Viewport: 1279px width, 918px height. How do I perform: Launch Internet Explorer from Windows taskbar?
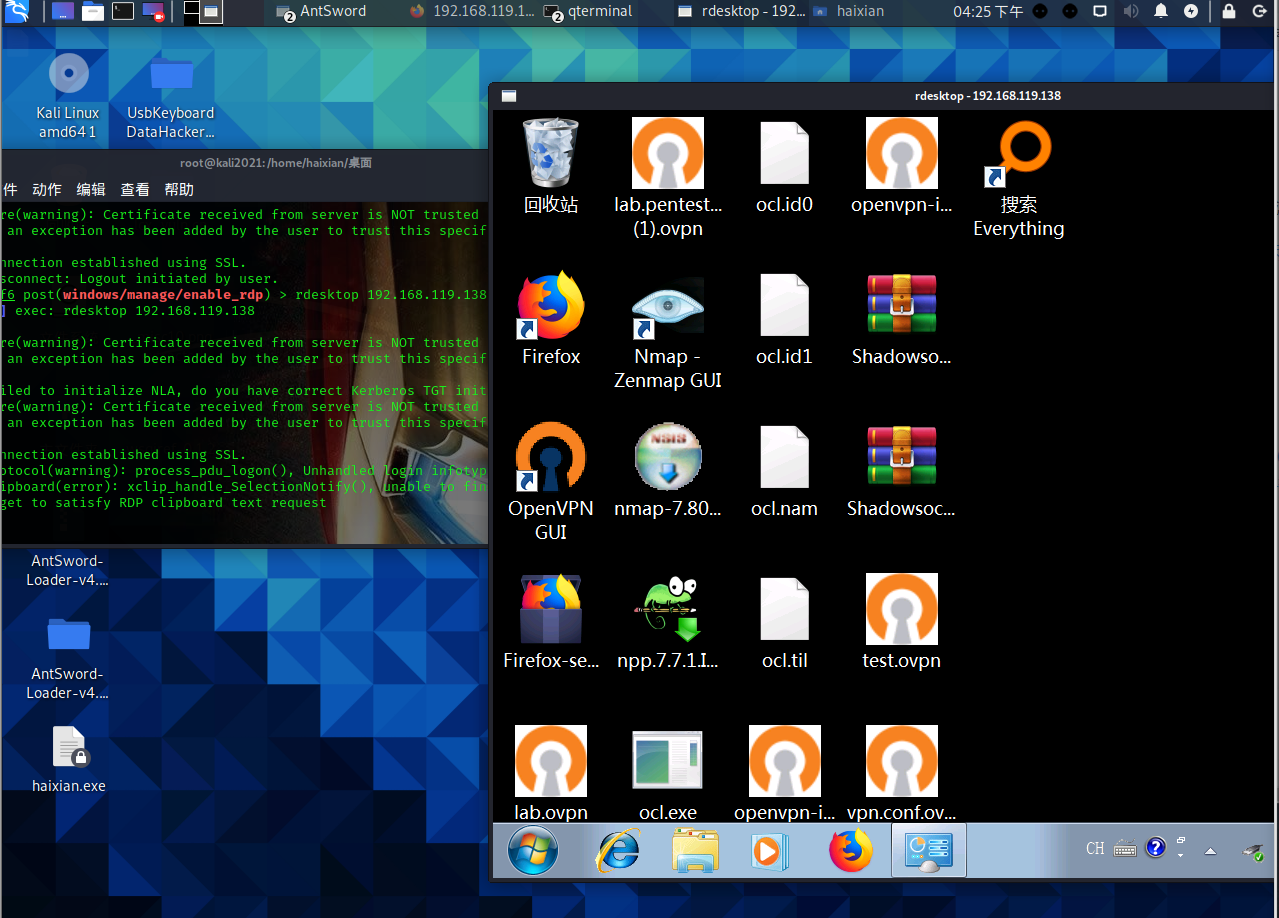(x=617, y=851)
